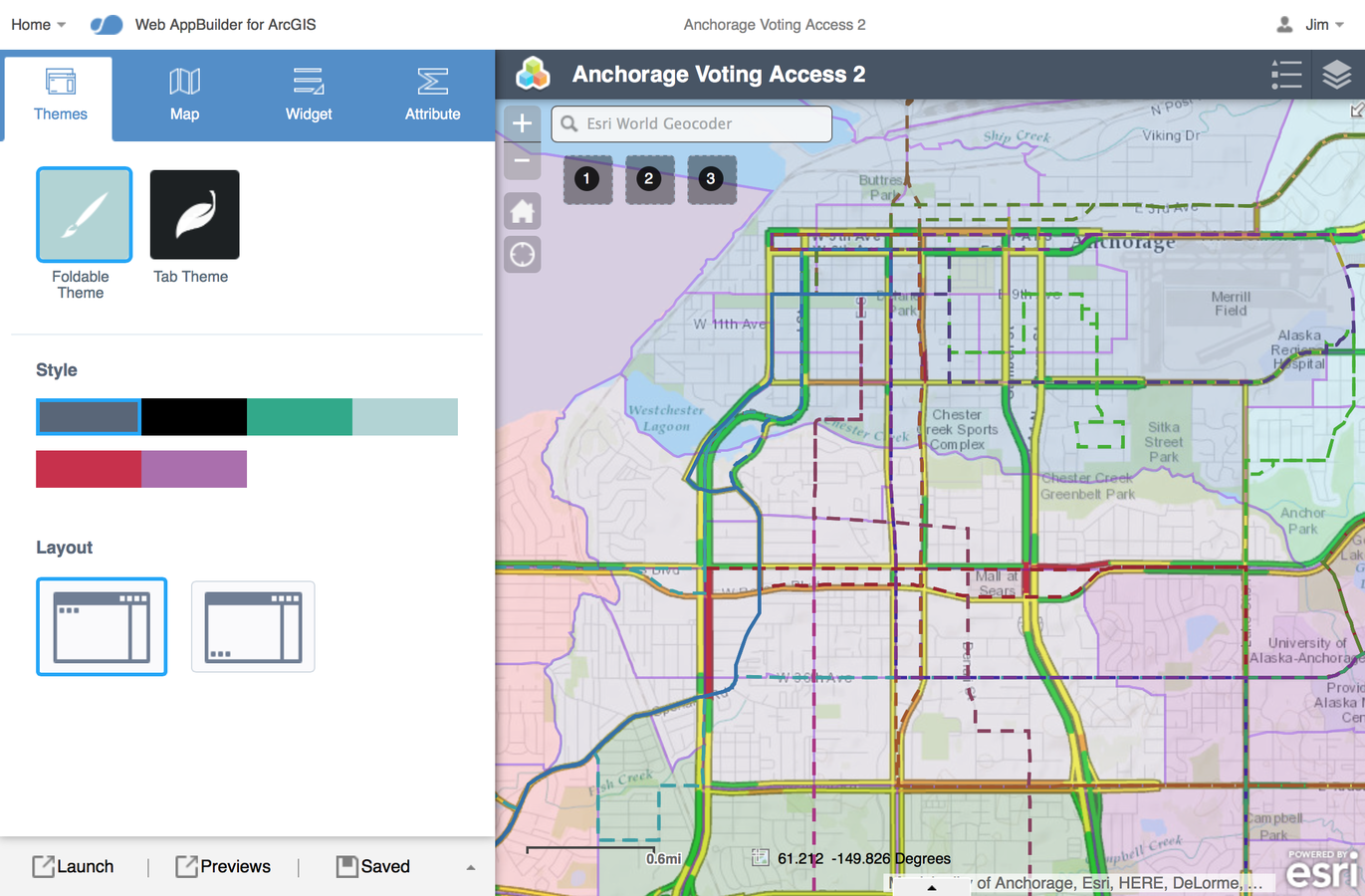Click the coordinate widget icon

[760, 858]
